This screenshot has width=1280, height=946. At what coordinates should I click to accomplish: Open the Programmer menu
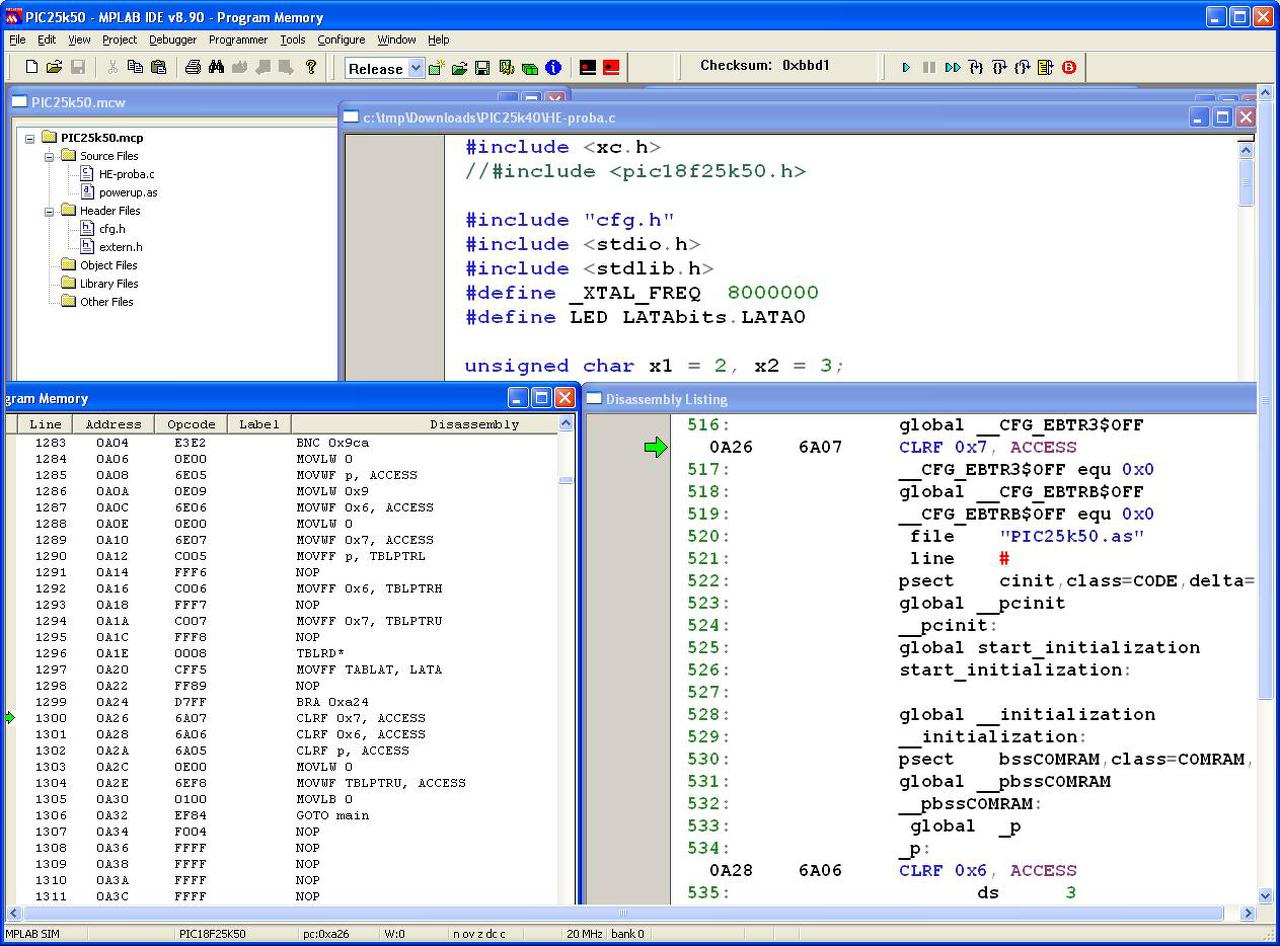pyautogui.click(x=238, y=40)
